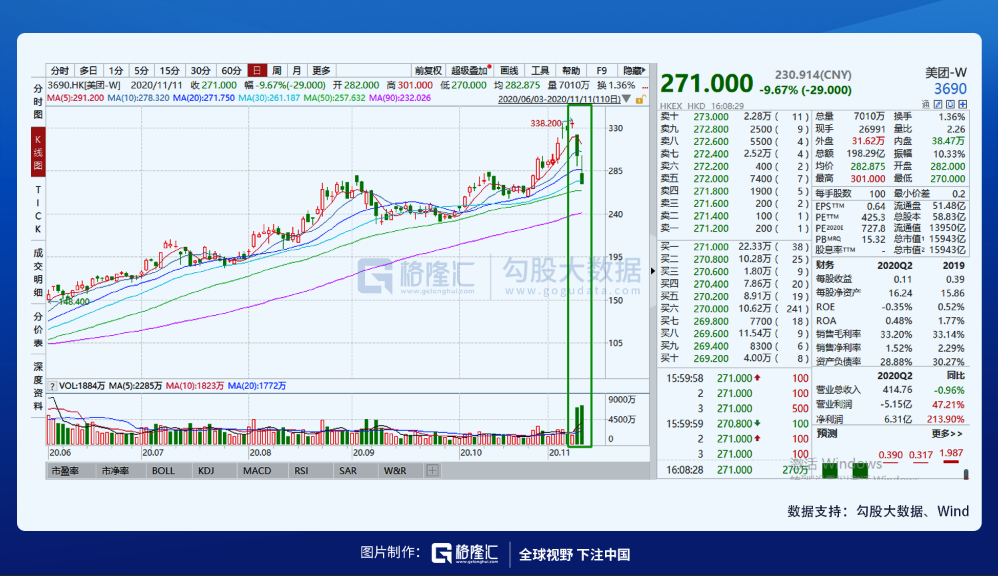Open the 分价表 sidebar view
998x576 pixels.
coord(38,330)
